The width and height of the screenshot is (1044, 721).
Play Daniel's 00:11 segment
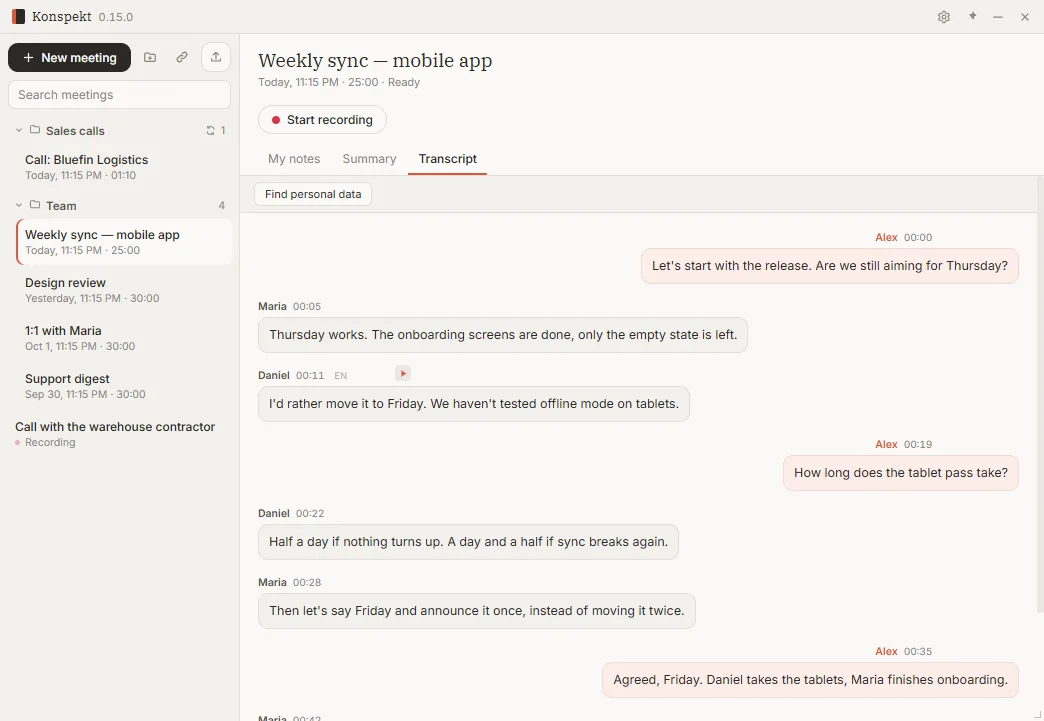pyautogui.click(x=403, y=373)
